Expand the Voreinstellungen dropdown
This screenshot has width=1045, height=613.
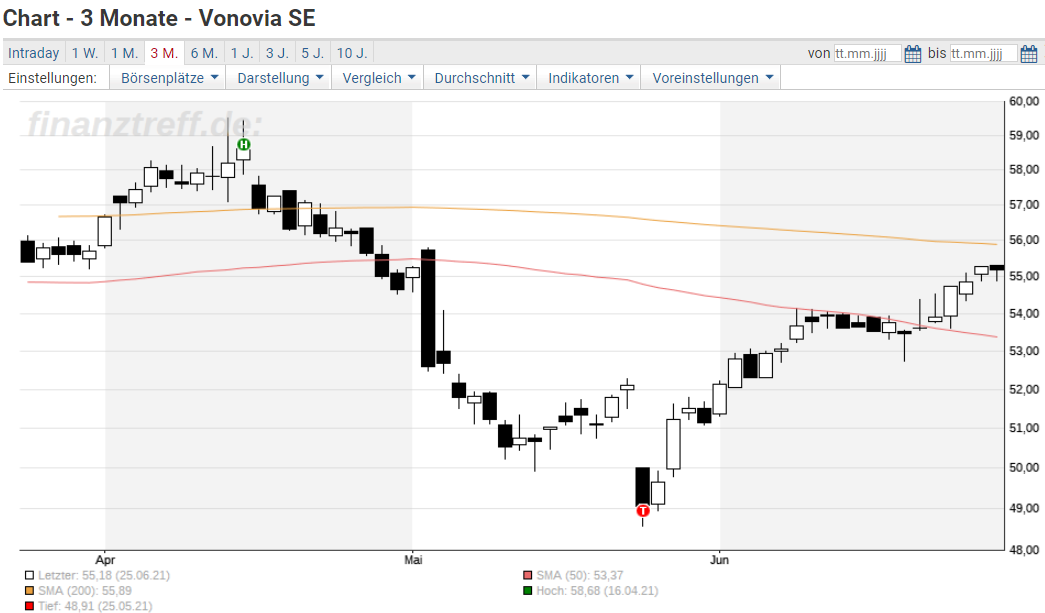(x=712, y=78)
